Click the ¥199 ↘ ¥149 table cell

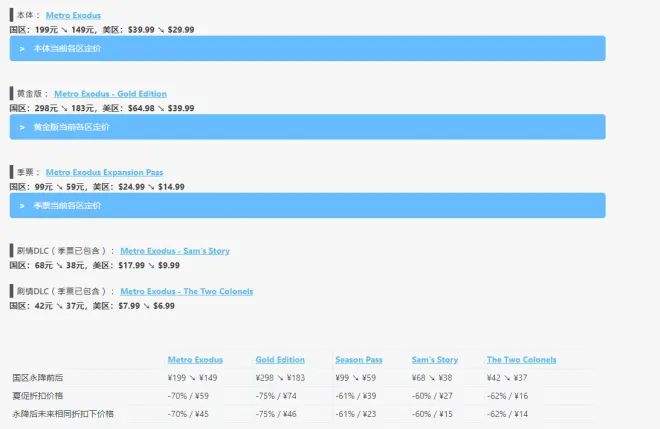(x=192, y=378)
